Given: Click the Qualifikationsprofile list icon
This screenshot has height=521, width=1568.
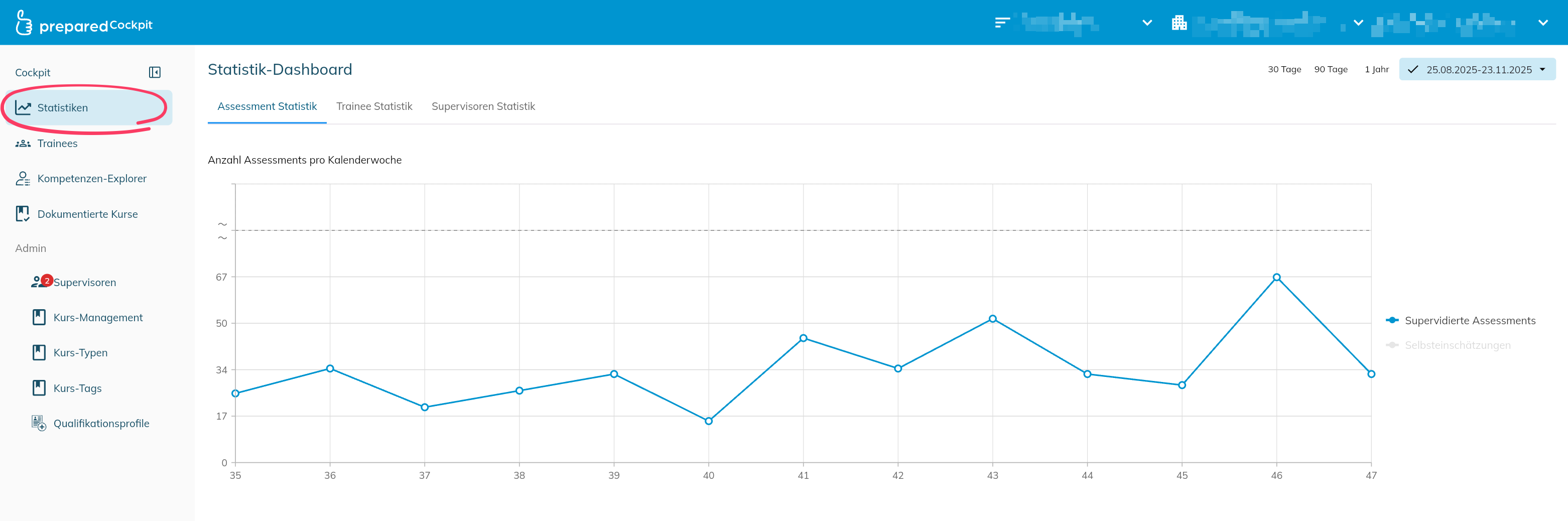Looking at the screenshot, I should click(x=39, y=423).
